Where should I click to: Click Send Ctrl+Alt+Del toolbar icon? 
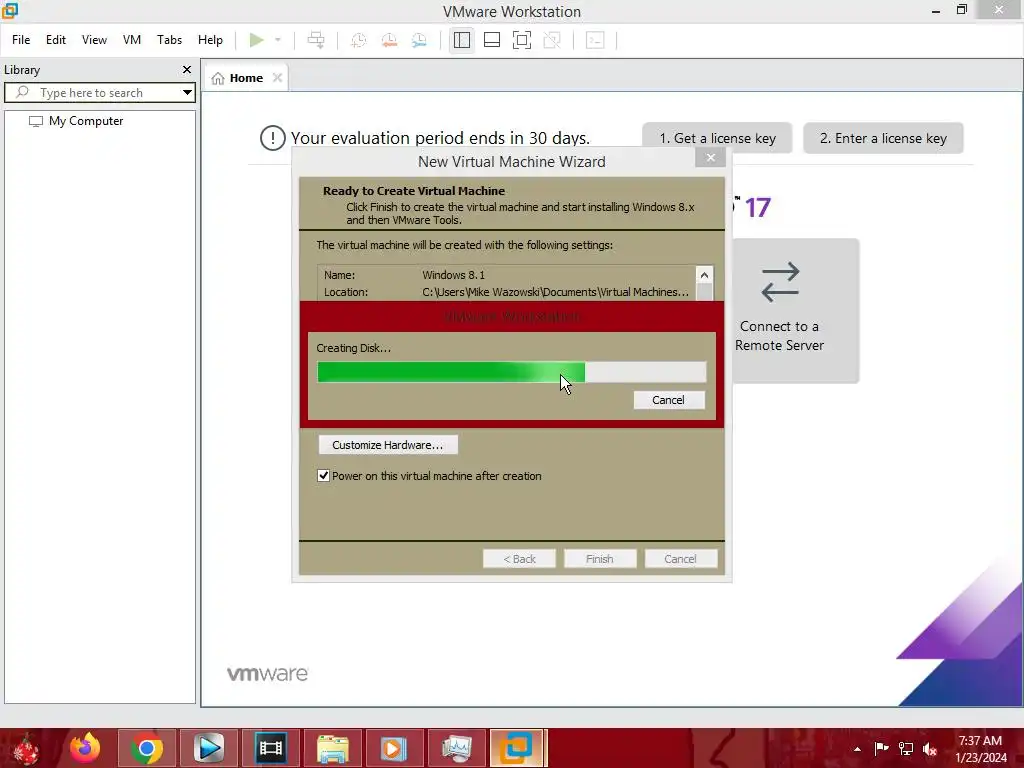[x=316, y=40]
